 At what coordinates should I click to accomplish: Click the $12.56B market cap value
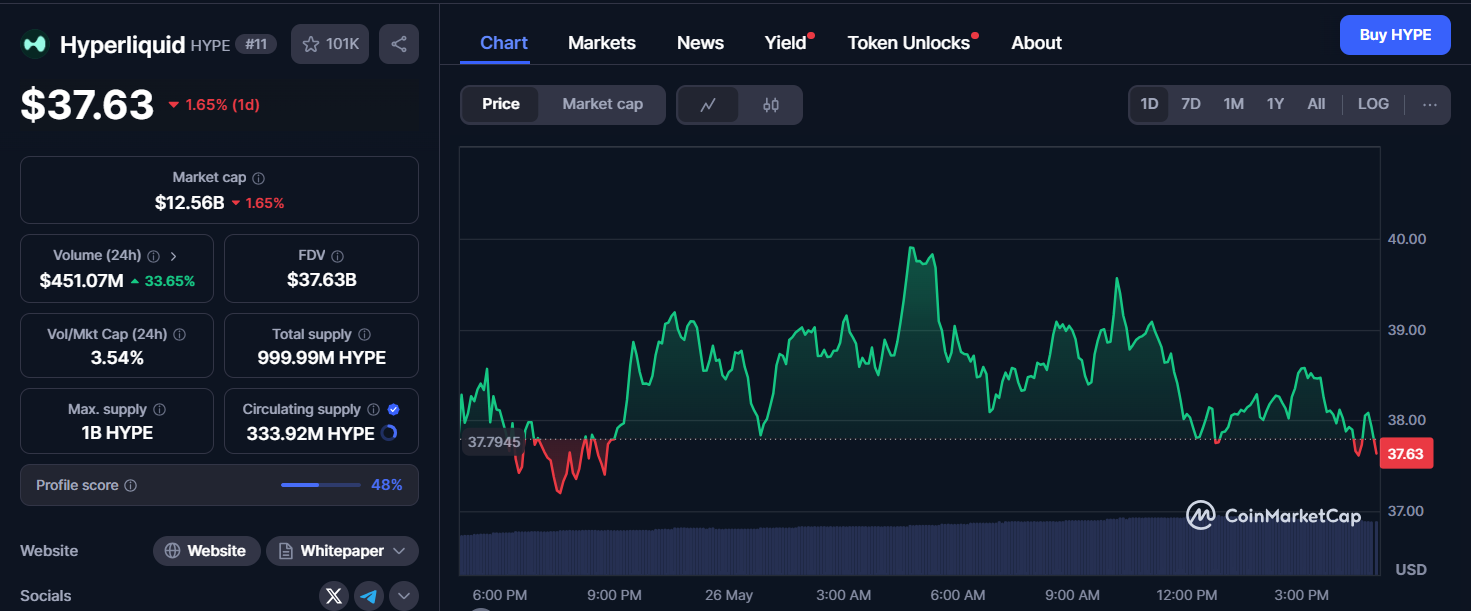tap(189, 203)
